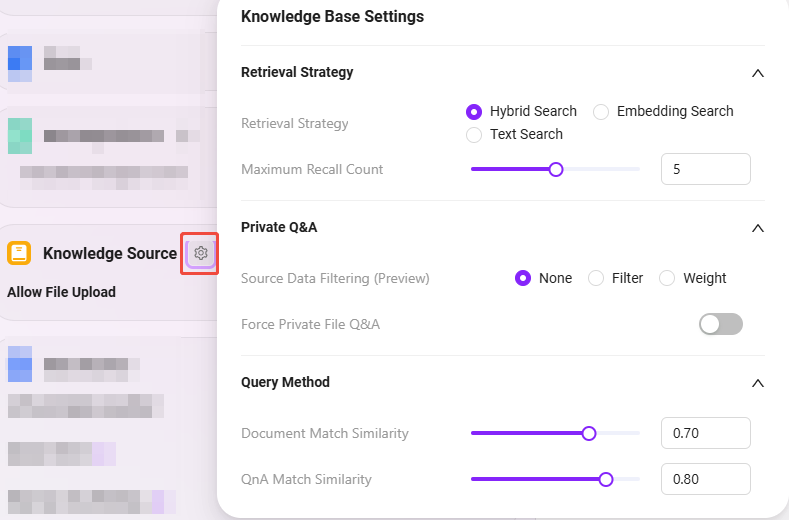Select None for Source Data Filtering
The width and height of the screenshot is (789, 520).
tap(523, 278)
